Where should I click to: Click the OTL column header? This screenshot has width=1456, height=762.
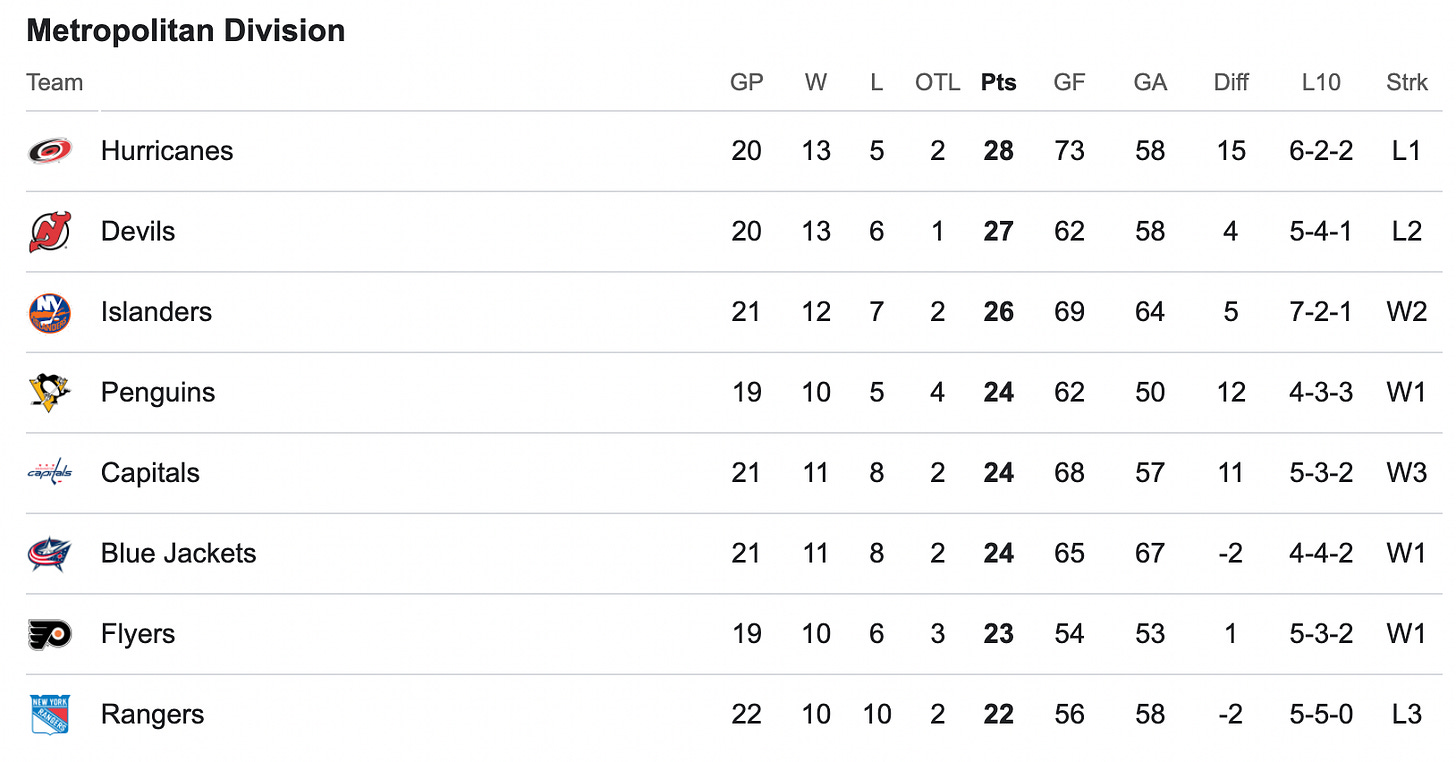coord(937,83)
